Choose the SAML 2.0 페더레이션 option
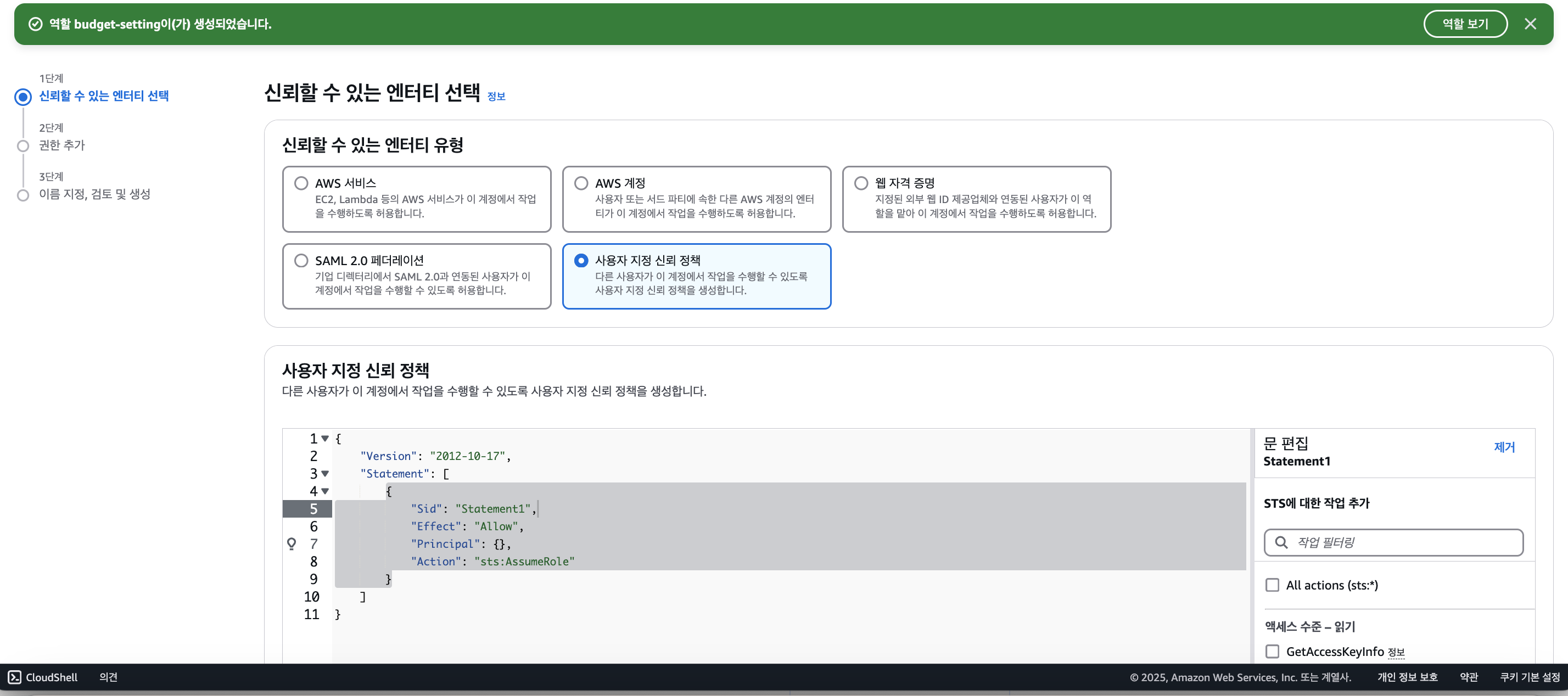1568x696 pixels. click(x=301, y=260)
